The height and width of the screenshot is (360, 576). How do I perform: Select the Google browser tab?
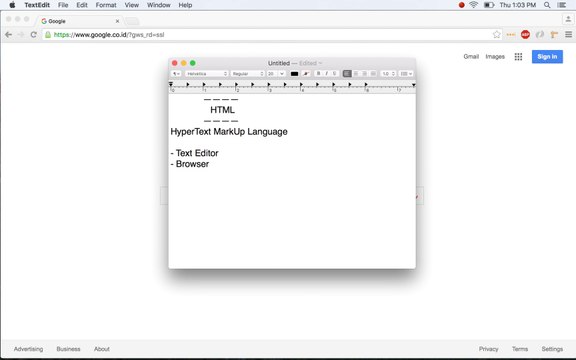pos(79,21)
